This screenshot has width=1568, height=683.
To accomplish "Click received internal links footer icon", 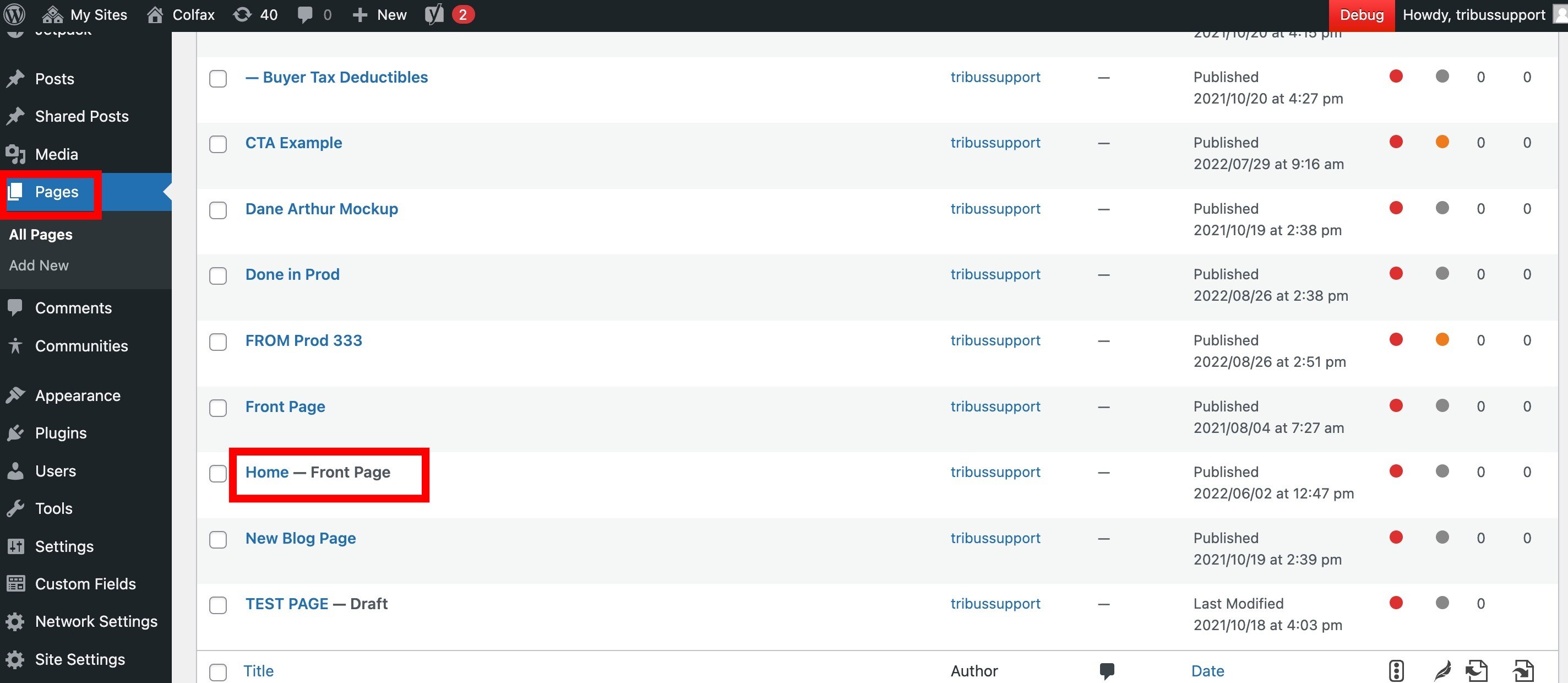I will tap(1523, 671).
